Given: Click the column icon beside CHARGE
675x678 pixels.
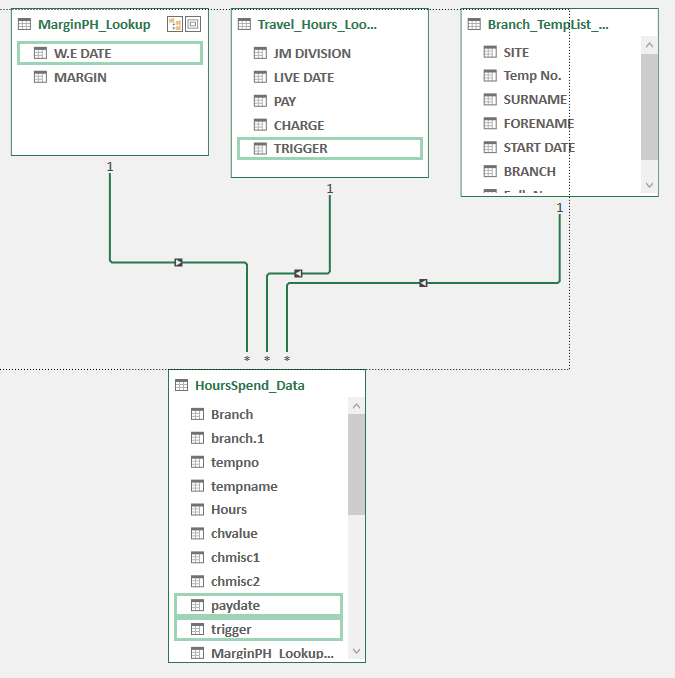Looking at the screenshot, I should (260, 125).
